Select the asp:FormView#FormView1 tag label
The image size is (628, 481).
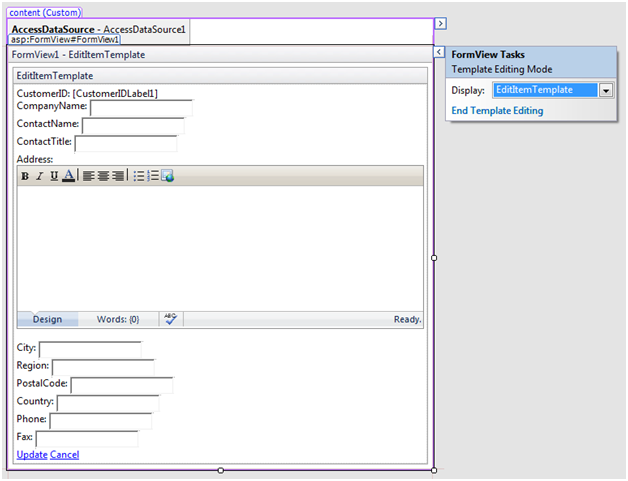(65, 40)
